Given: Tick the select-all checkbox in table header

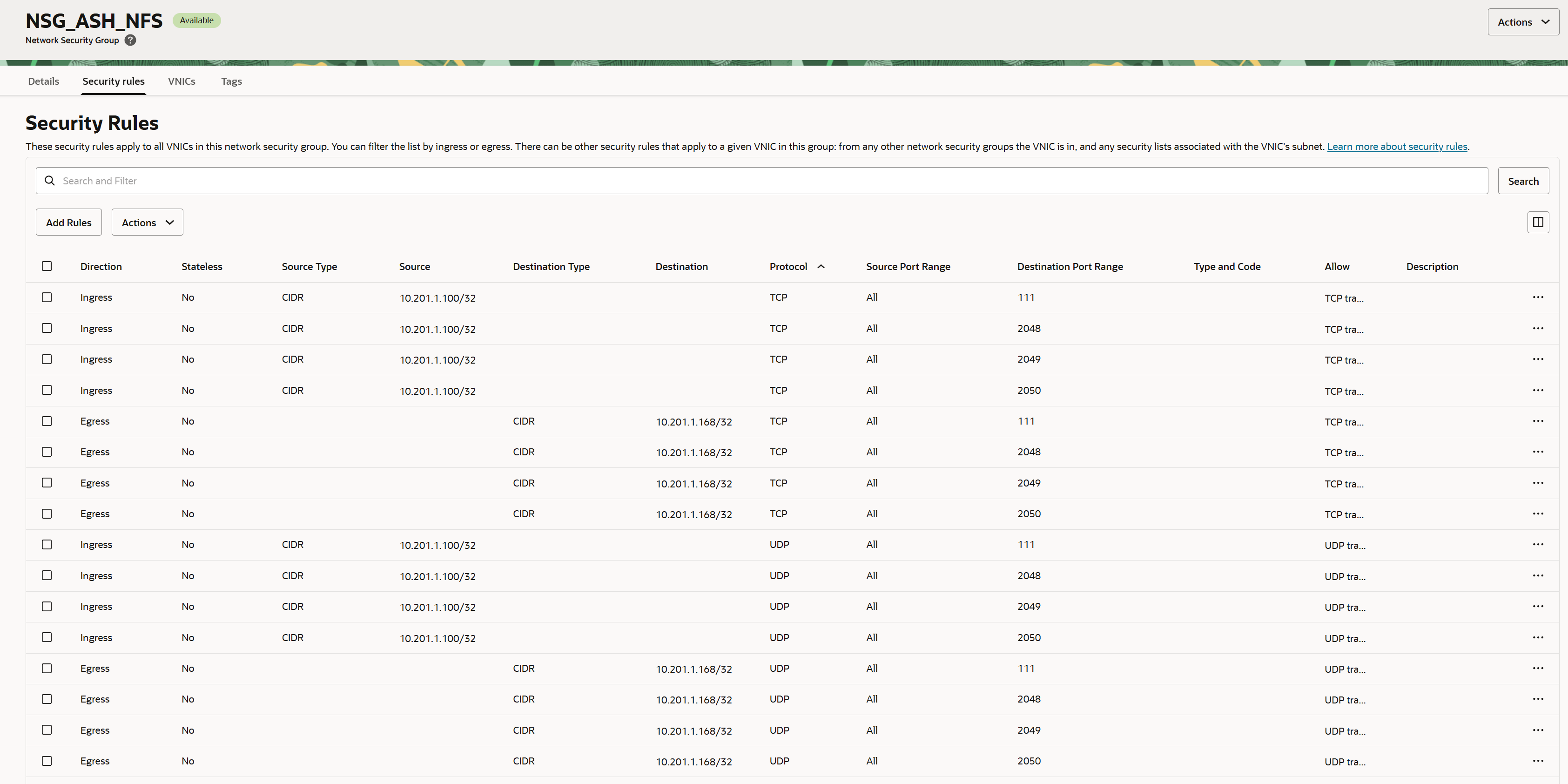Looking at the screenshot, I should pos(47,266).
